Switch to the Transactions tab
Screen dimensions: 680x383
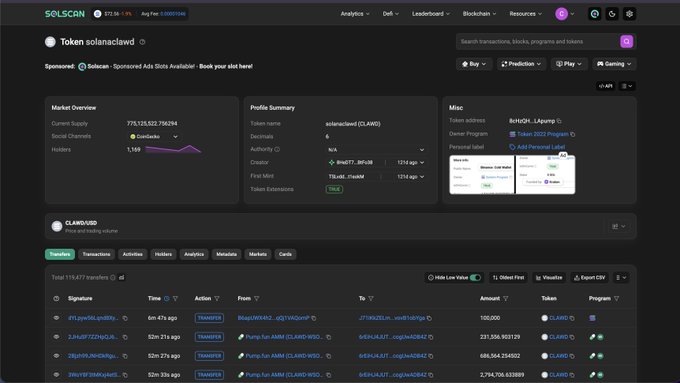tap(96, 254)
